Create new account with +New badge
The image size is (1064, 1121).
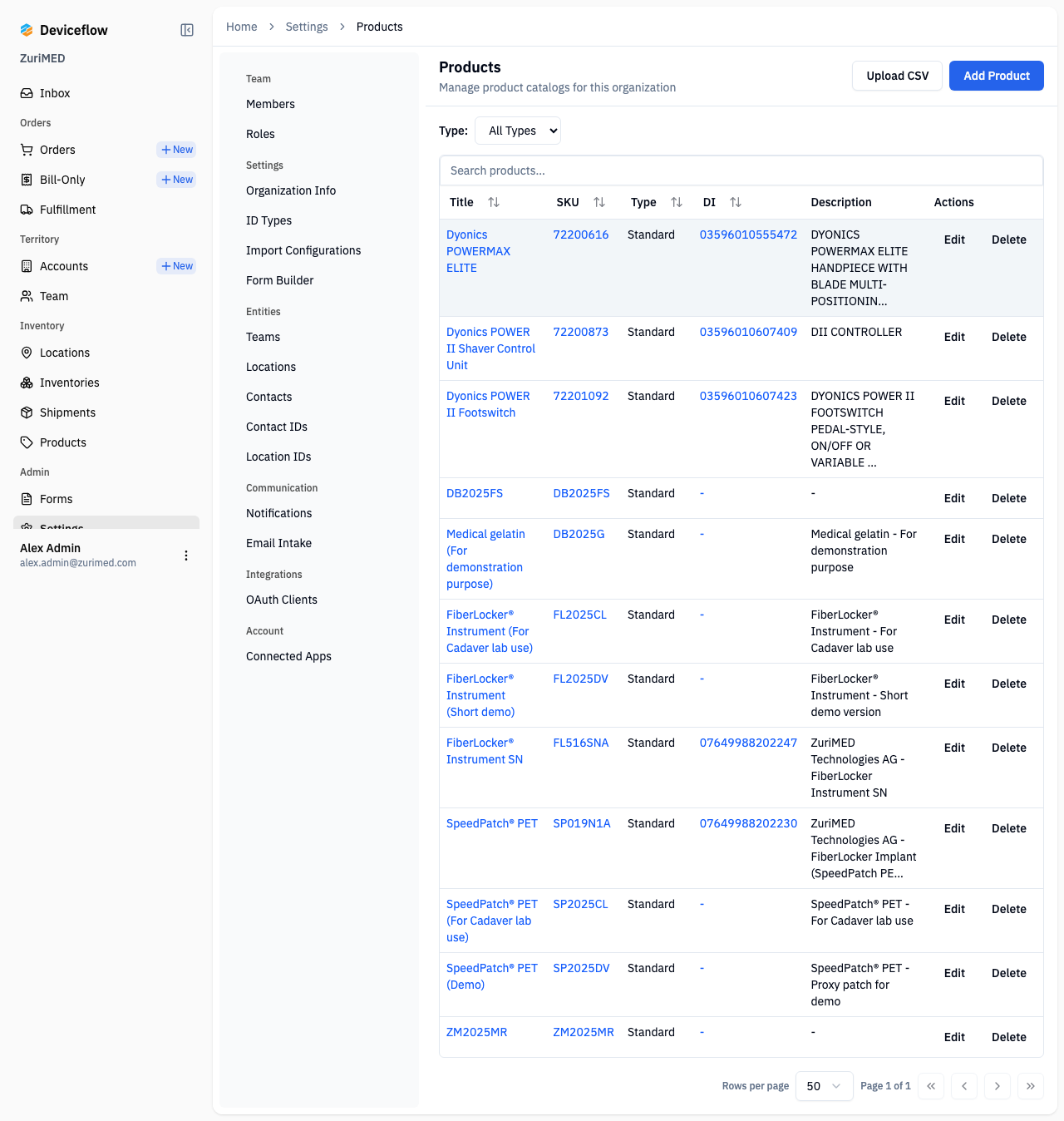click(x=176, y=266)
